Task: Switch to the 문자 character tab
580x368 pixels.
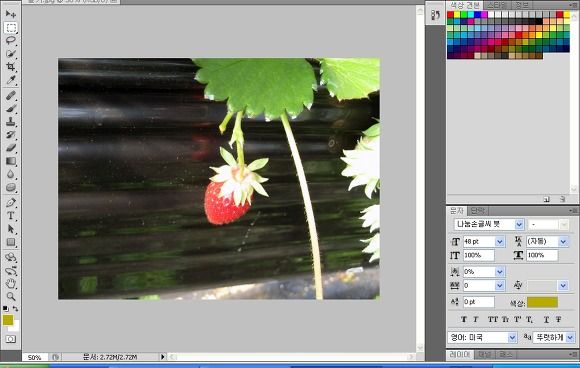Action: click(456, 211)
